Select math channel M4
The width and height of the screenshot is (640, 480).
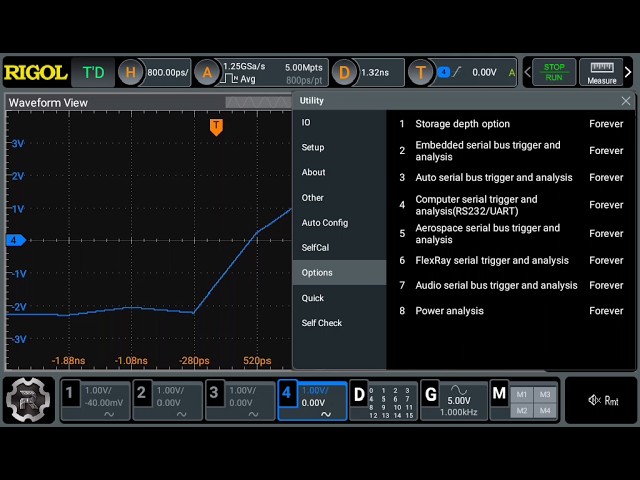coord(545,411)
